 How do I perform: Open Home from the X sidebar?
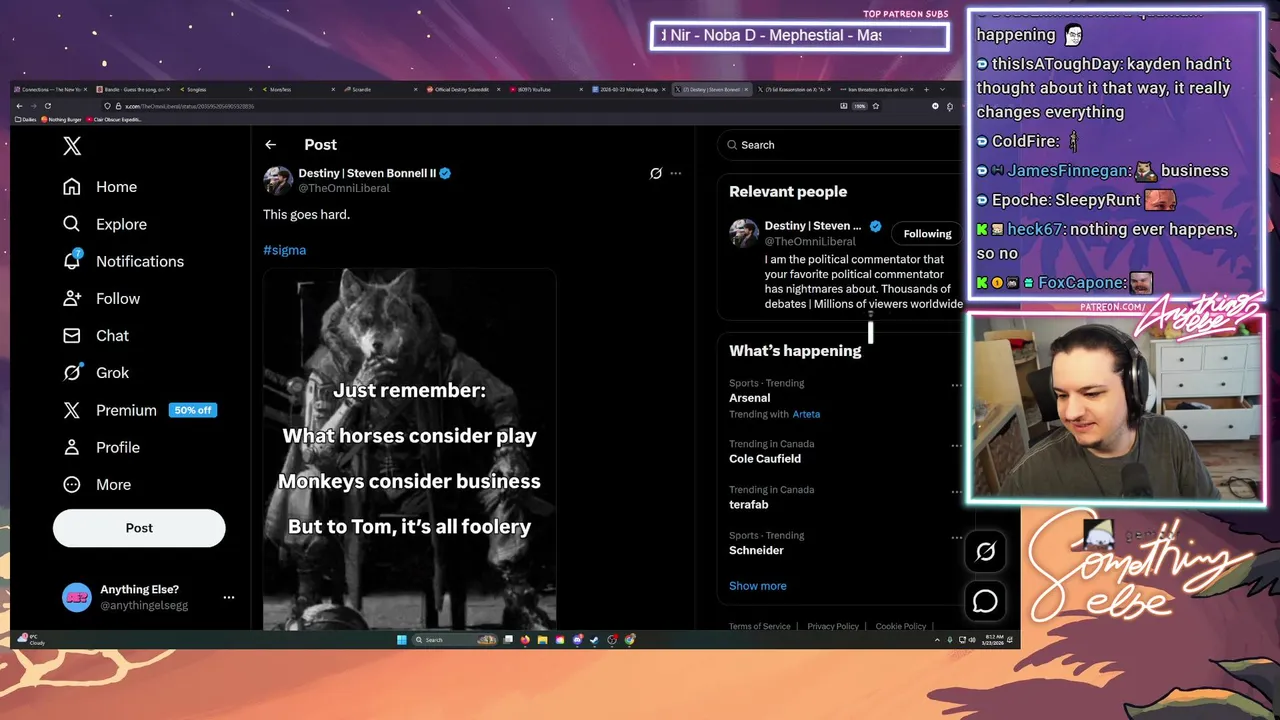pyautogui.click(x=99, y=187)
